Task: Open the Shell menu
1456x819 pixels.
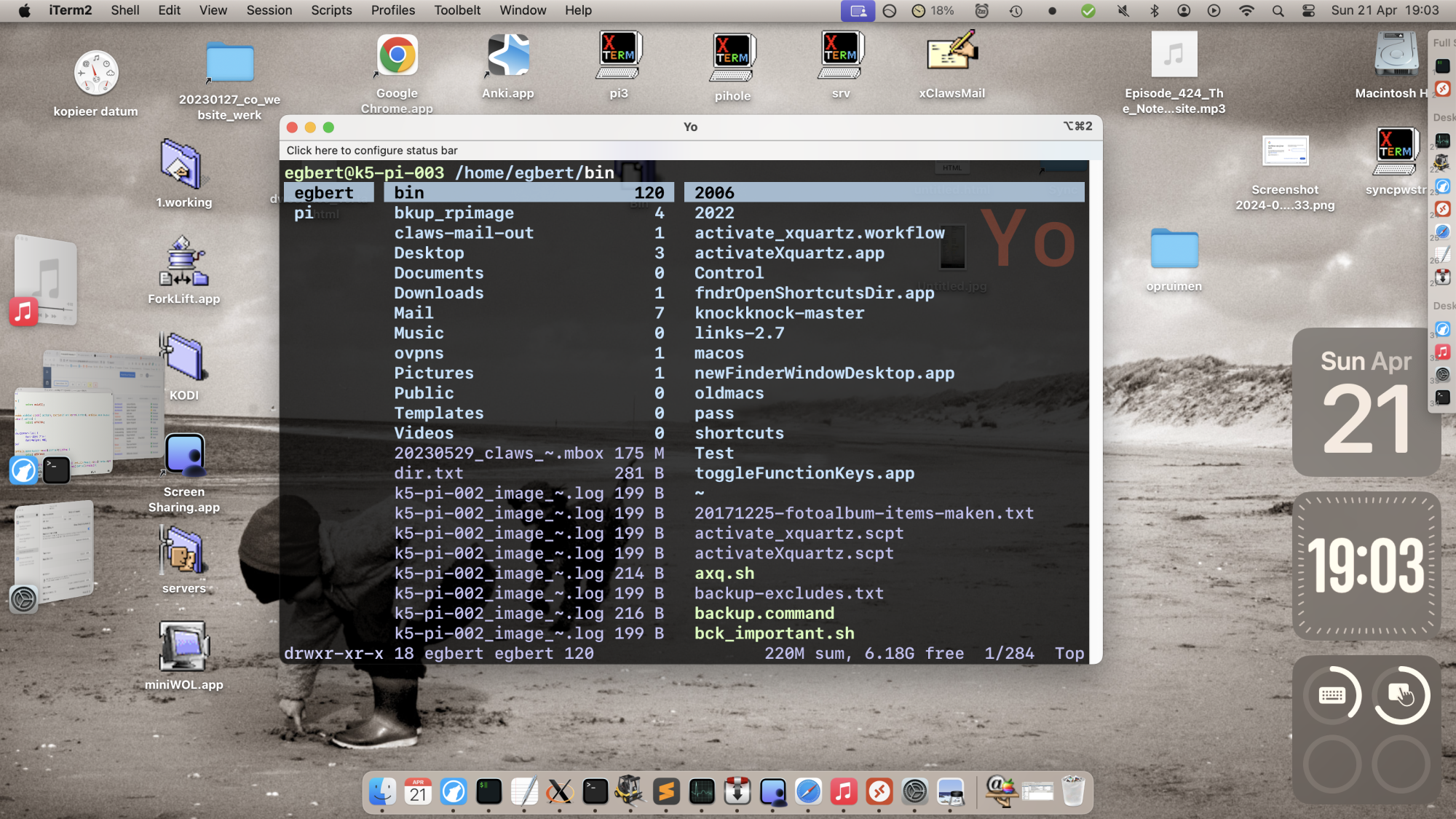Action: (124, 10)
